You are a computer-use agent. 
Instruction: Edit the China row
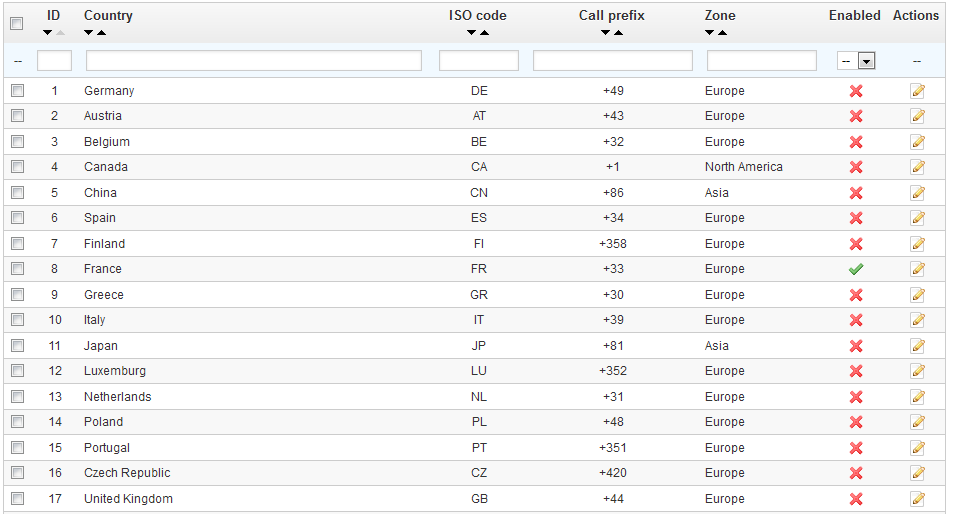tap(917, 193)
